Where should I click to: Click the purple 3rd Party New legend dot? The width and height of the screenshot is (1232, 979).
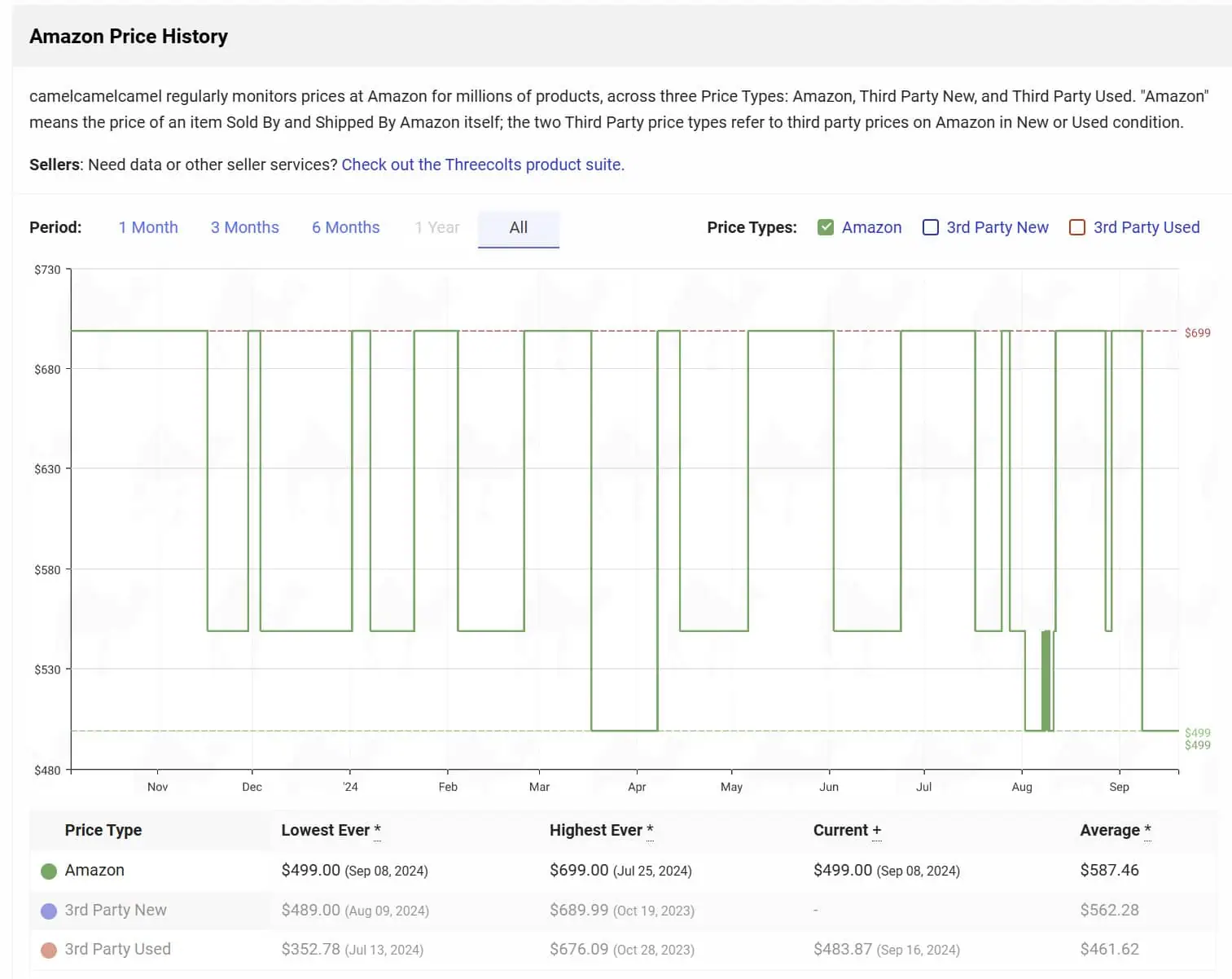(x=49, y=911)
